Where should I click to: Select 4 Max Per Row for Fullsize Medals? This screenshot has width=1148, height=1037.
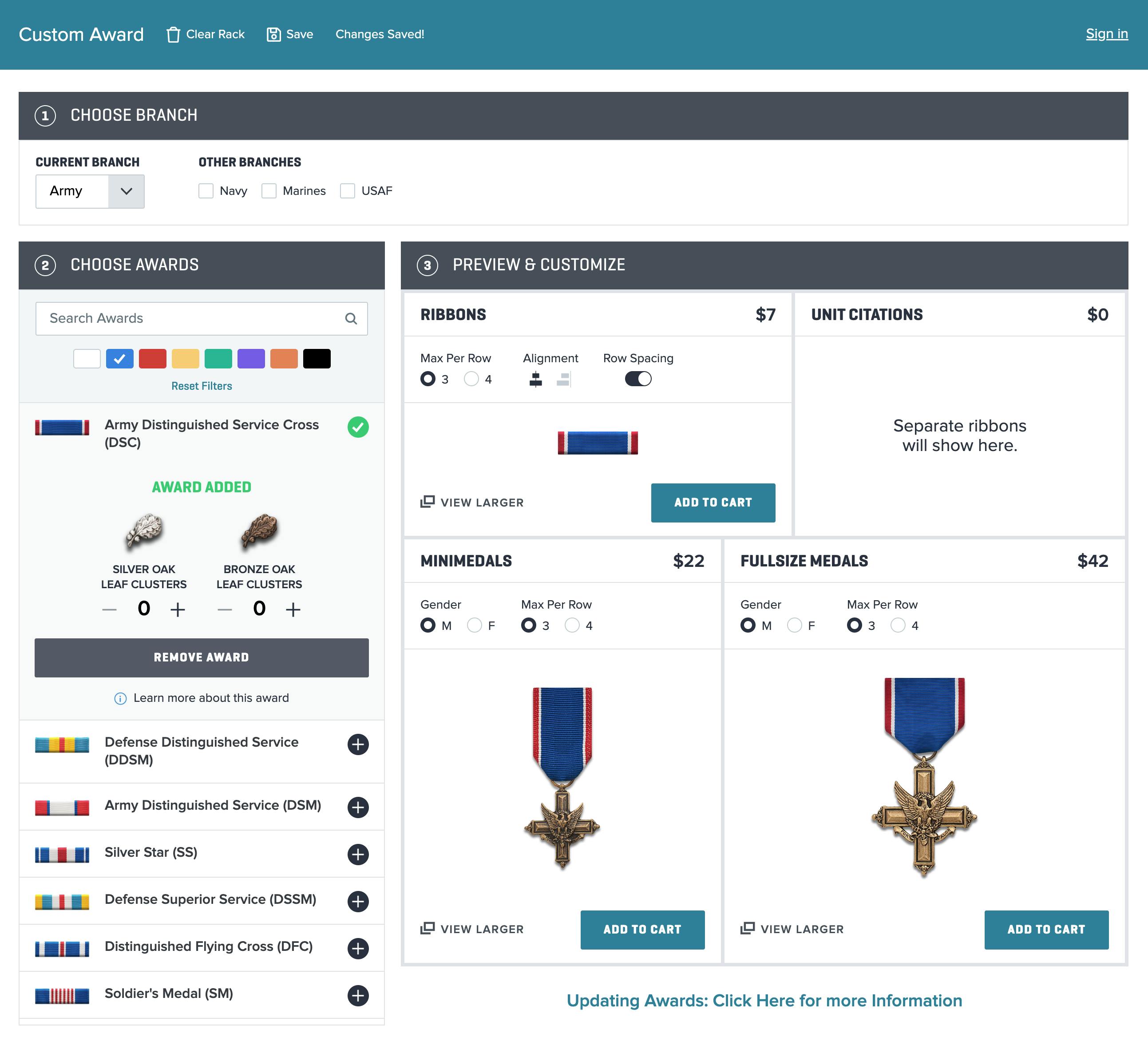coord(898,625)
